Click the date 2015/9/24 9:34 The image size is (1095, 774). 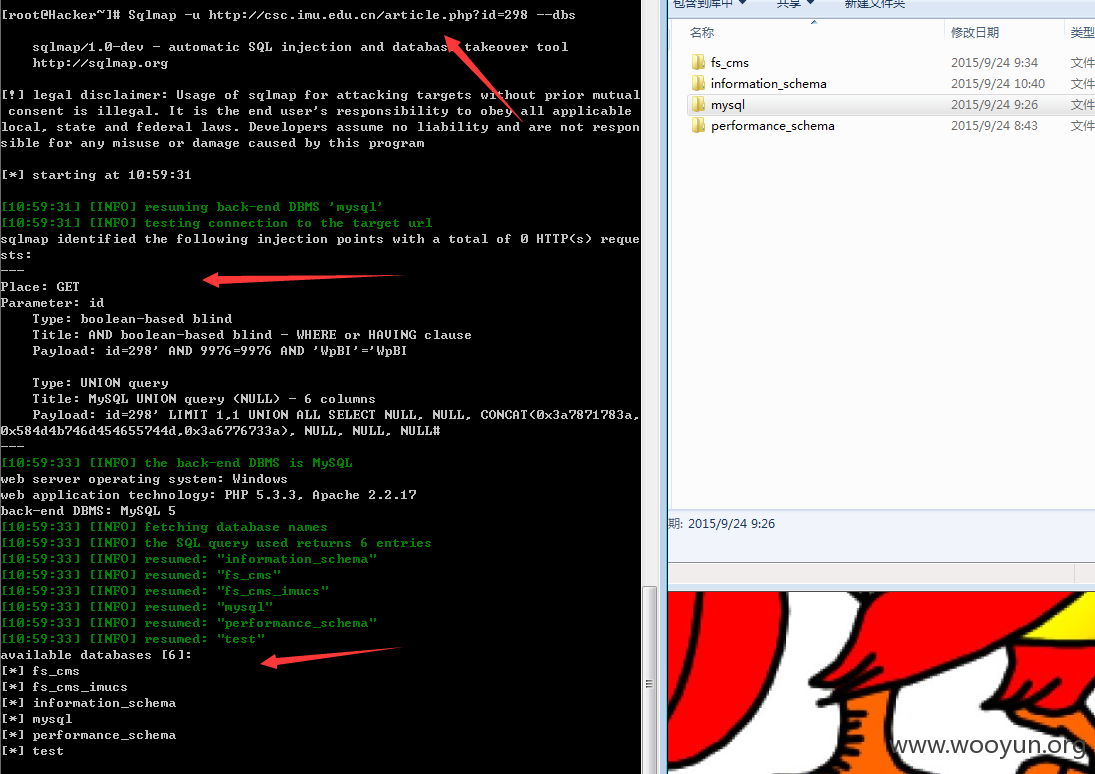994,63
